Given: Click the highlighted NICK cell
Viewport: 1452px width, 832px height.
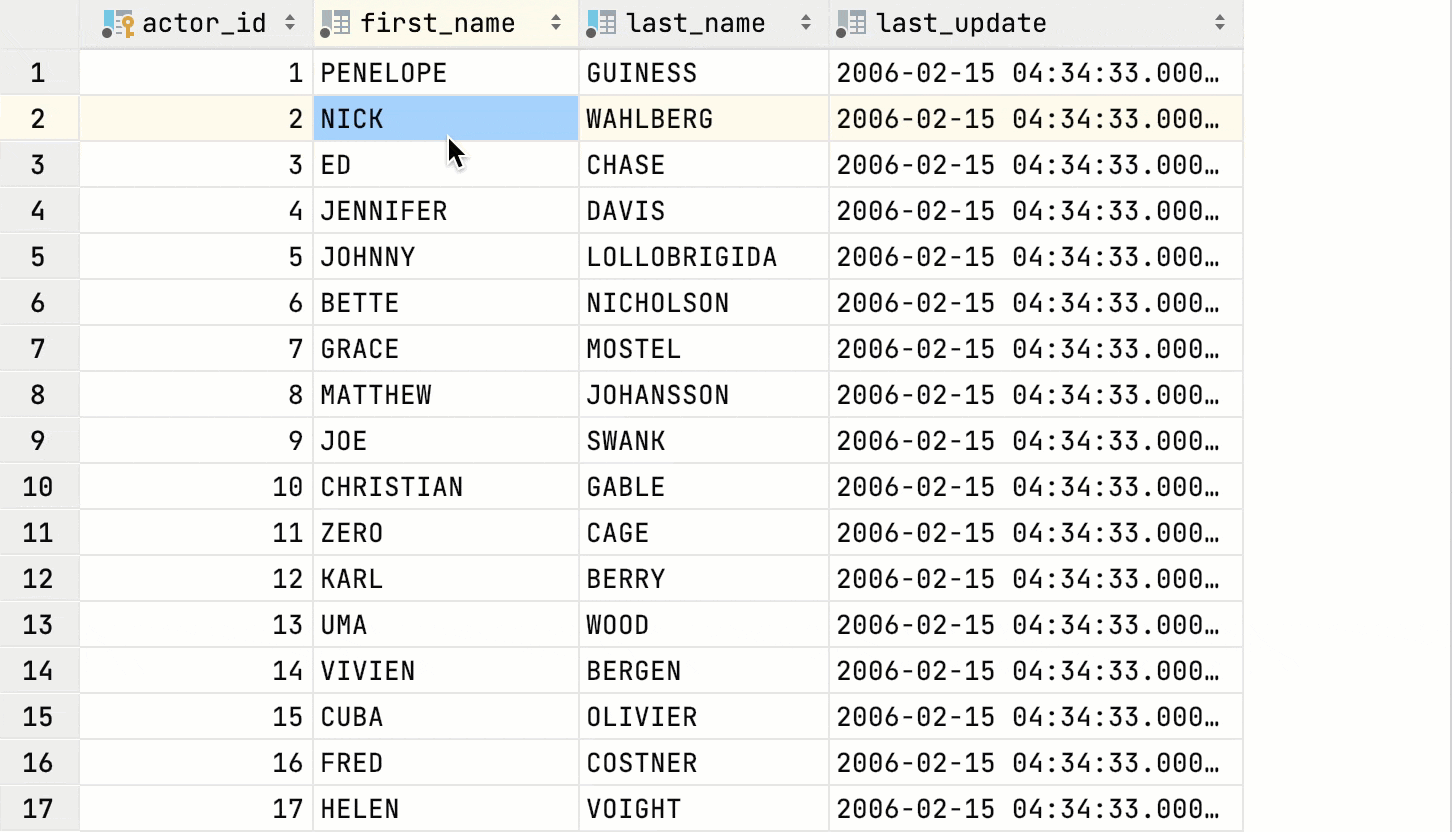Looking at the screenshot, I should point(352,120).
